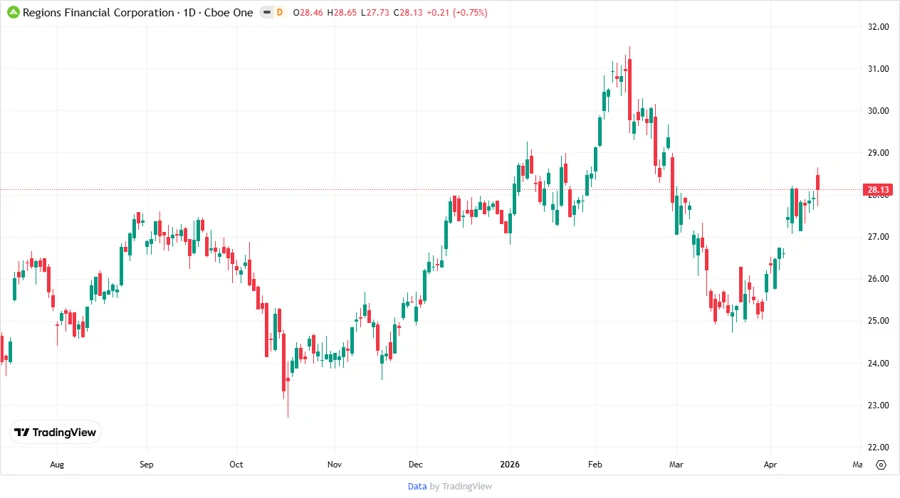Viewport: 900px width, 498px height.
Task: Click the Dec time axis label
Action: pos(416,464)
